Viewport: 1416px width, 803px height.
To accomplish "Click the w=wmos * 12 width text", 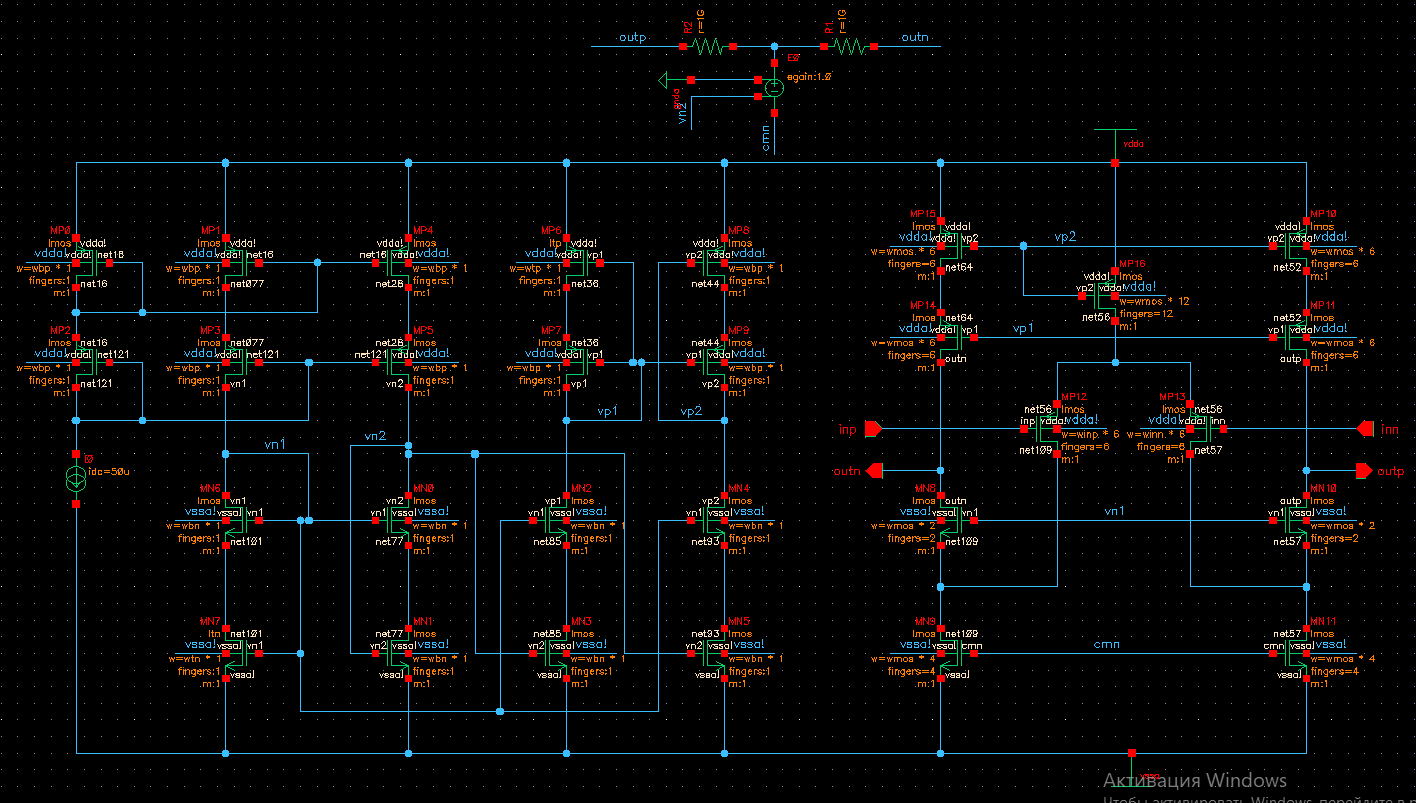I will tap(1155, 301).
